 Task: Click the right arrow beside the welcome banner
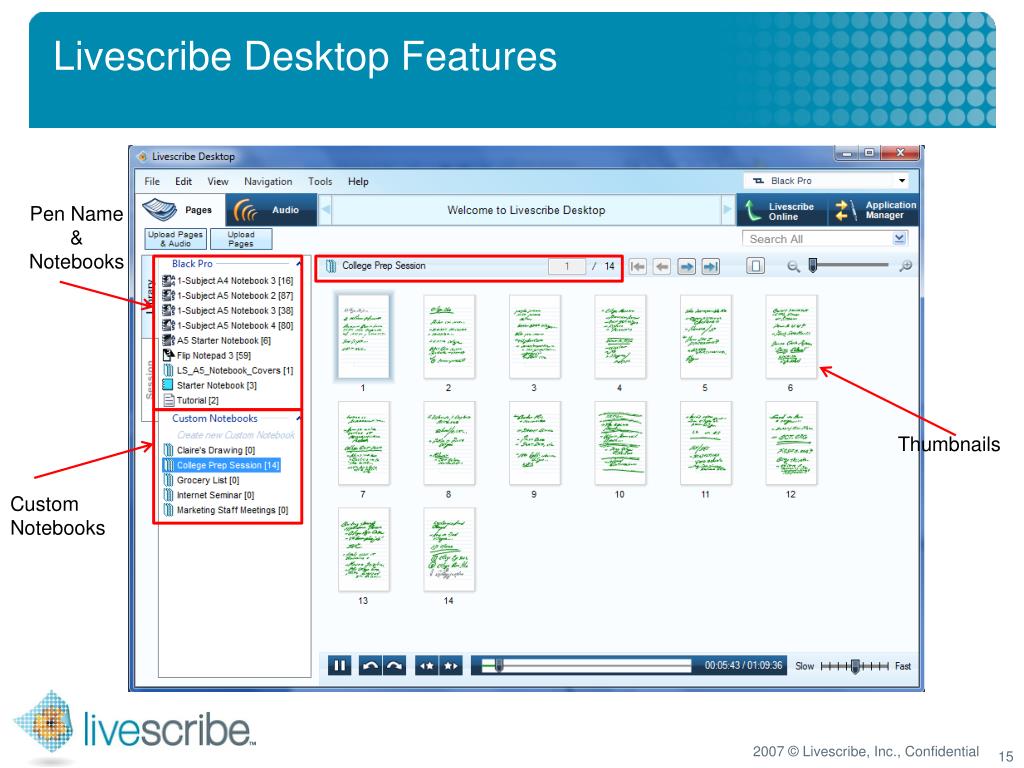(x=728, y=210)
